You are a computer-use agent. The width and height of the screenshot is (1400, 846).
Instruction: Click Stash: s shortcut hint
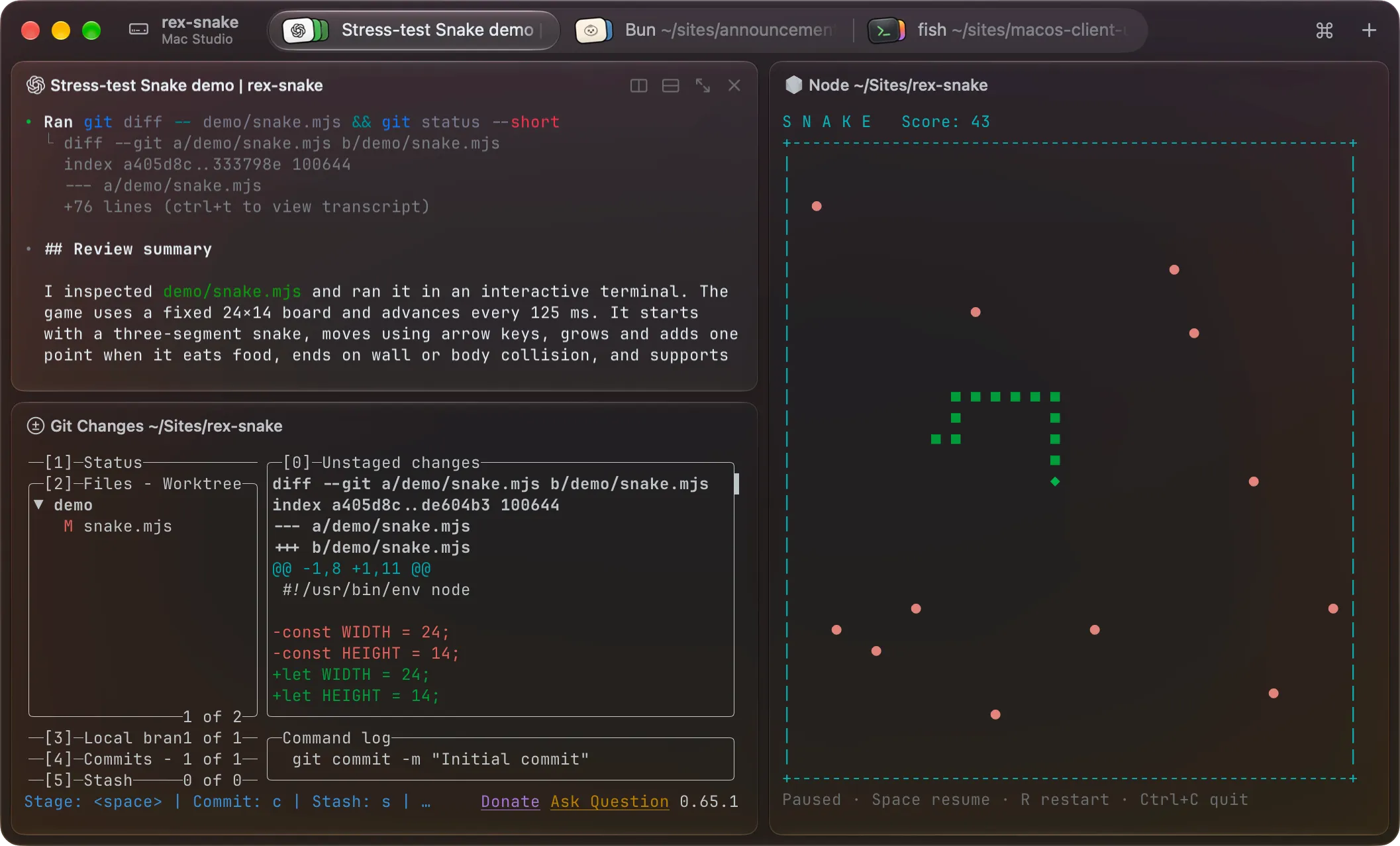click(352, 802)
